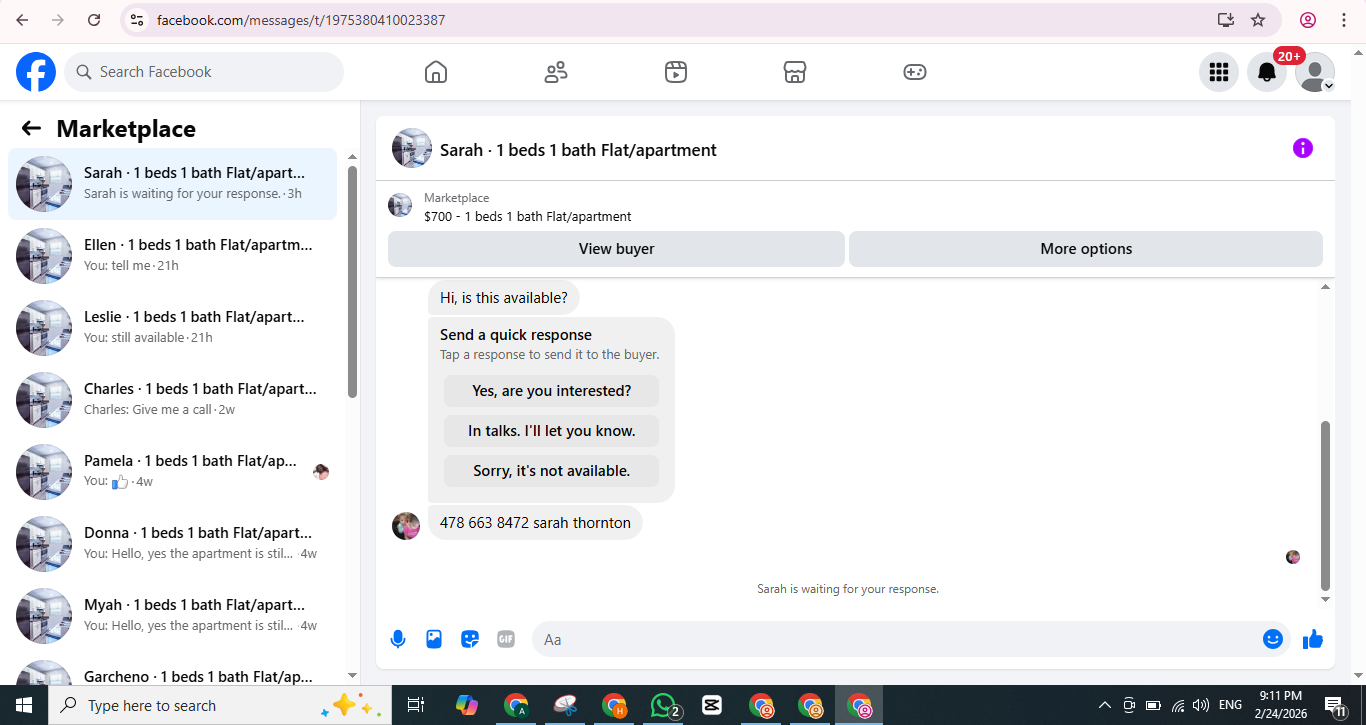The image size is (1366, 725).
Task: Click the browser back arrow
Action: 22,20
